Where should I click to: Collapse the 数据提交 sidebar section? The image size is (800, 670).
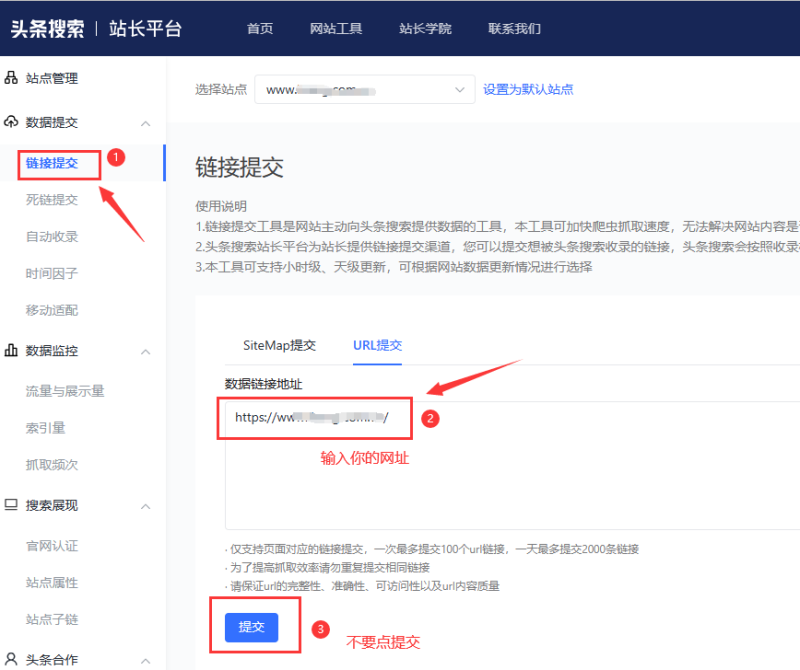147,122
